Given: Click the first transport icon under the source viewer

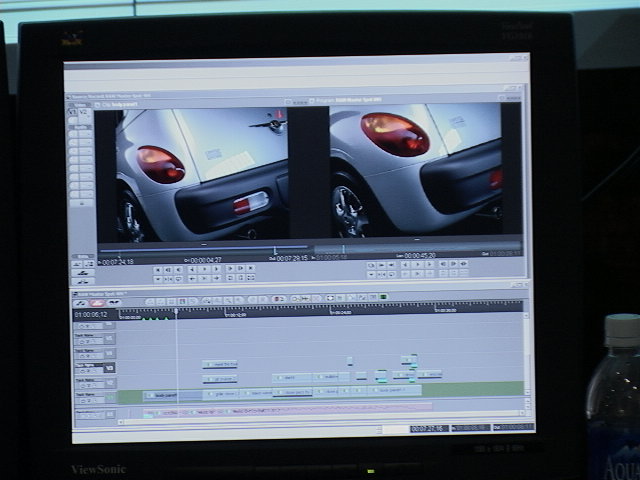Looking at the screenshot, I should (x=157, y=268).
